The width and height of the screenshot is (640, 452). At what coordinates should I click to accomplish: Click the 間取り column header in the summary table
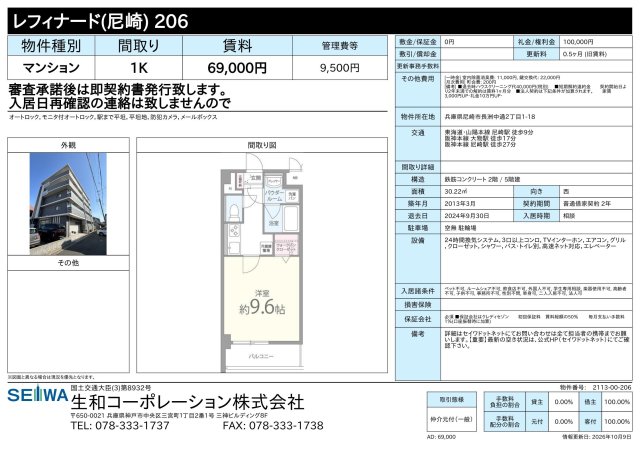click(139, 46)
